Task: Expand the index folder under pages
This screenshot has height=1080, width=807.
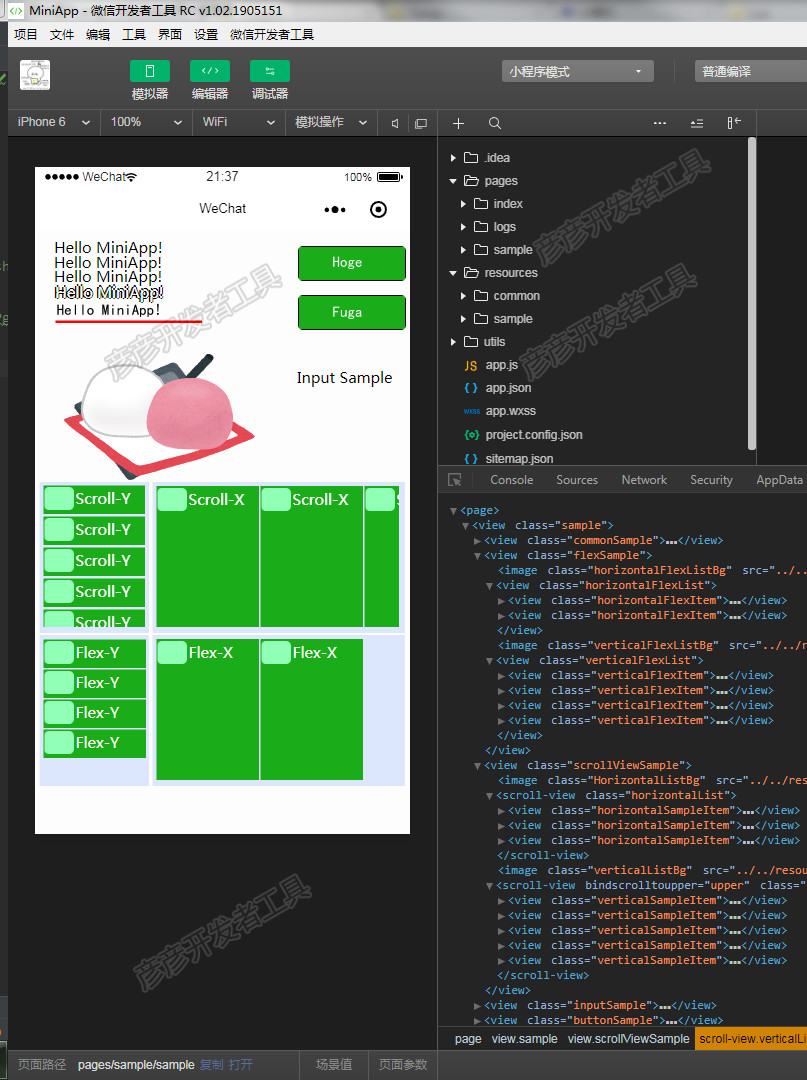Action: click(x=463, y=204)
